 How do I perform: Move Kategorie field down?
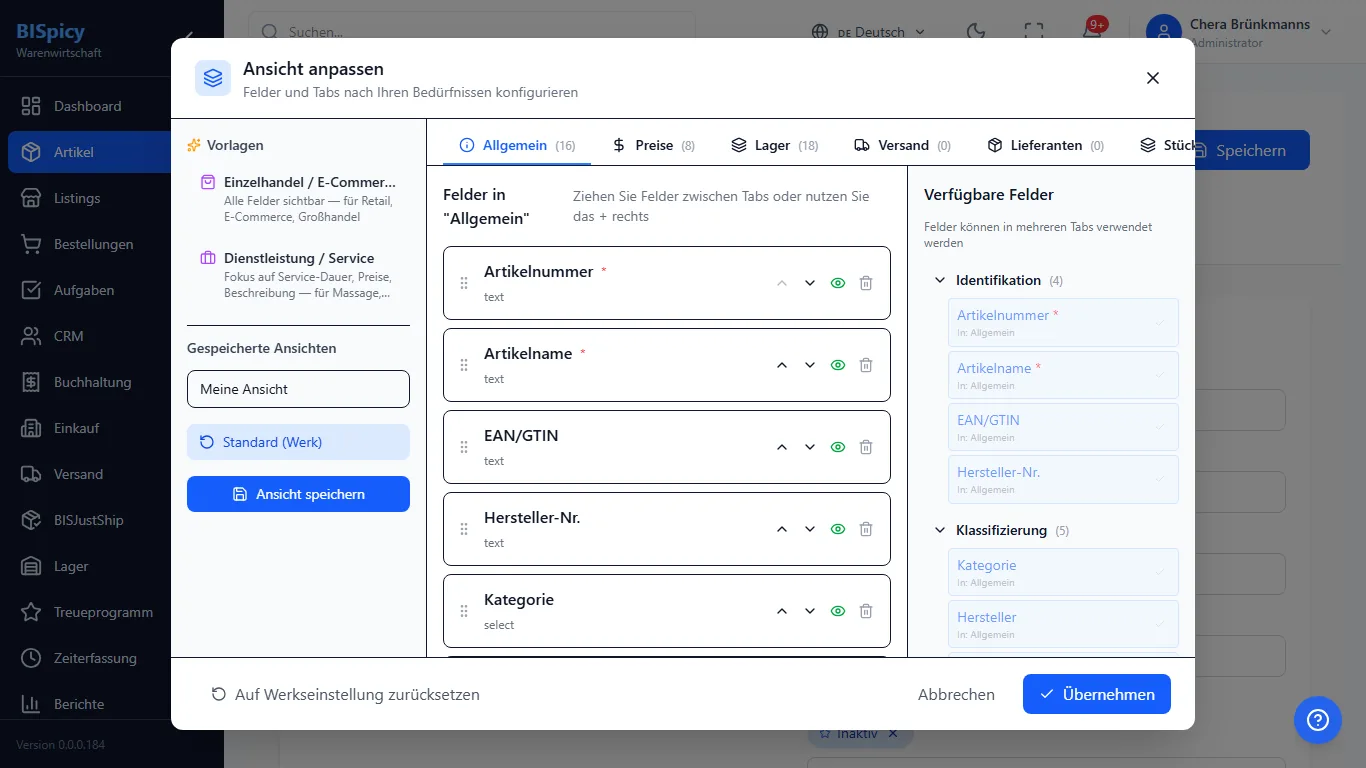coord(810,611)
